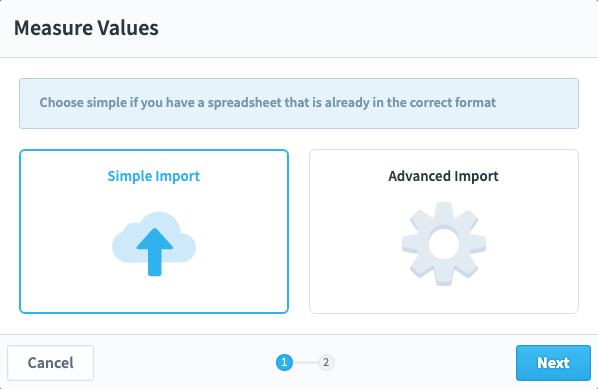This screenshot has height=389, width=598.
Task: Click the Next button
Action: (553, 363)
